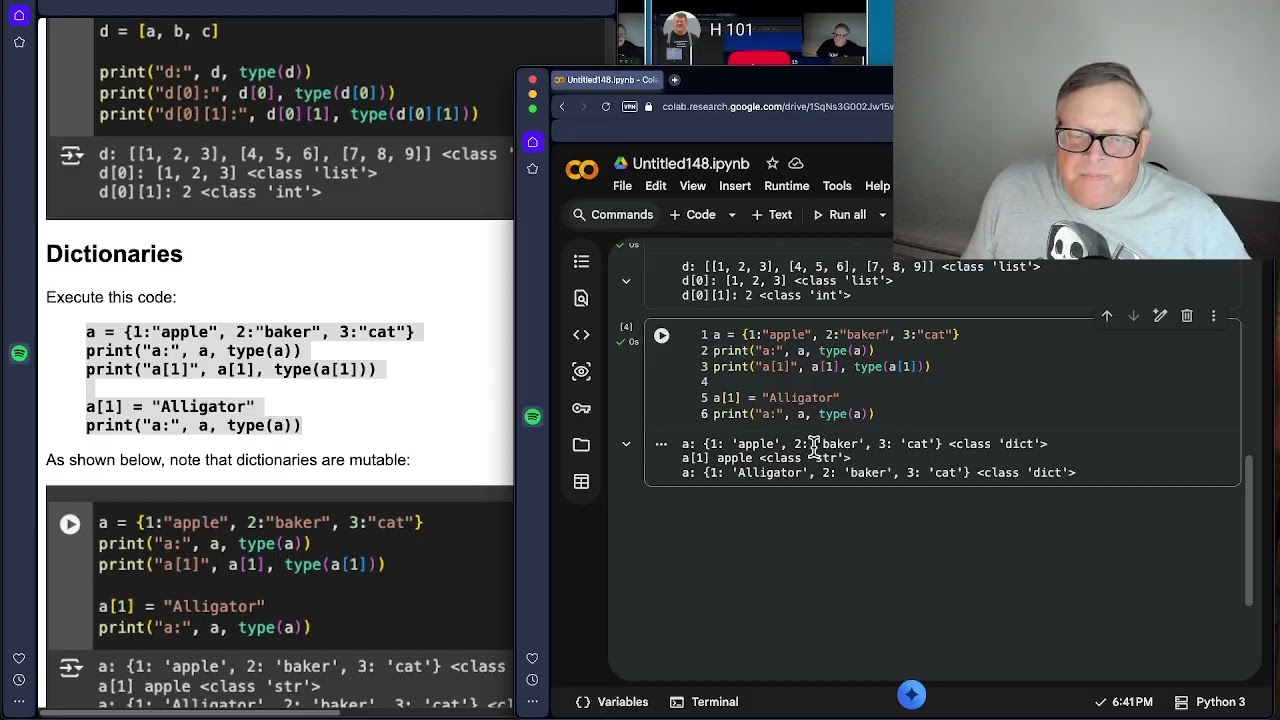Run the dictionary example cell in left window
The width and height of the screenshot is (1280, 720).
coord(70,524)
